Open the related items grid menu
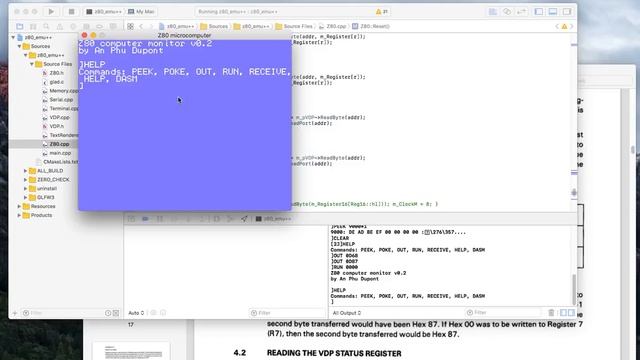This screenshot has height=360, width=640. click(131, 26)
